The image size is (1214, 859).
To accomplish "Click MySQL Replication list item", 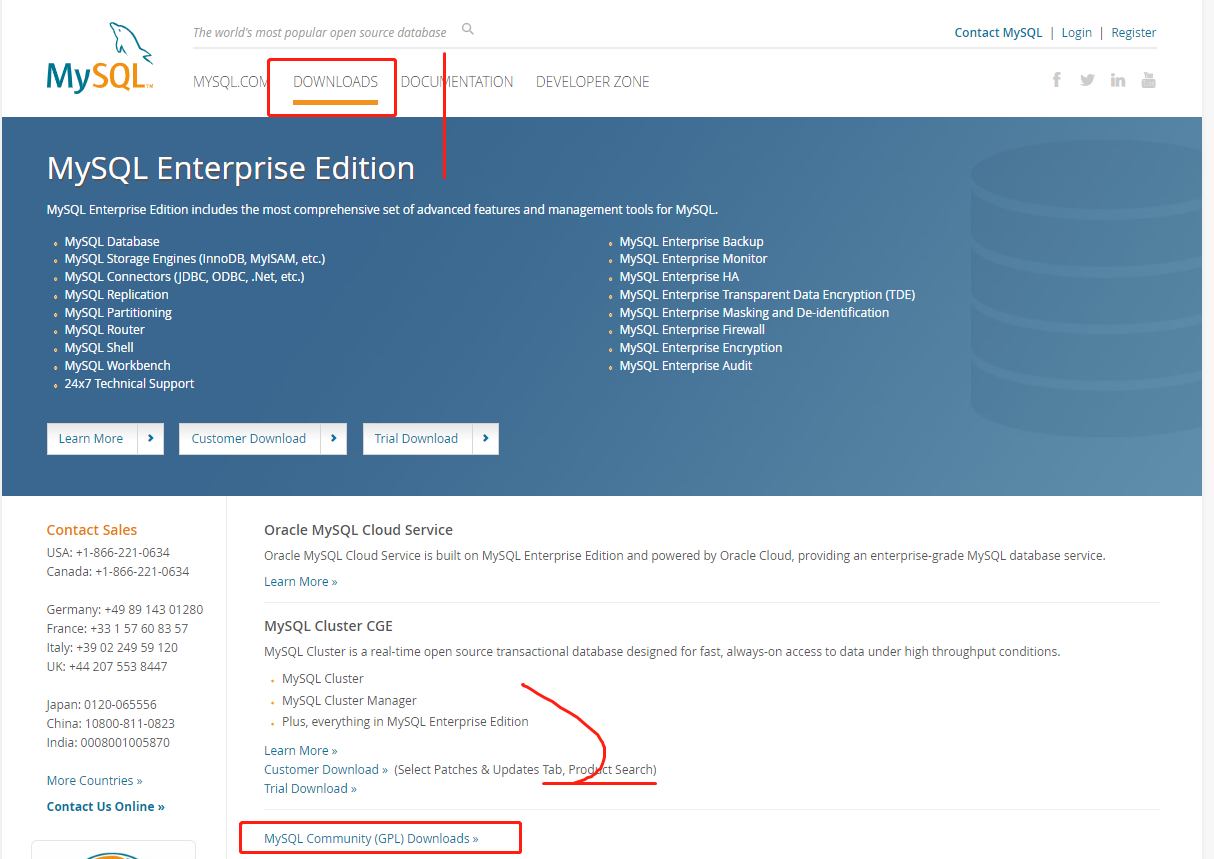I will click(x=116, y=294).
